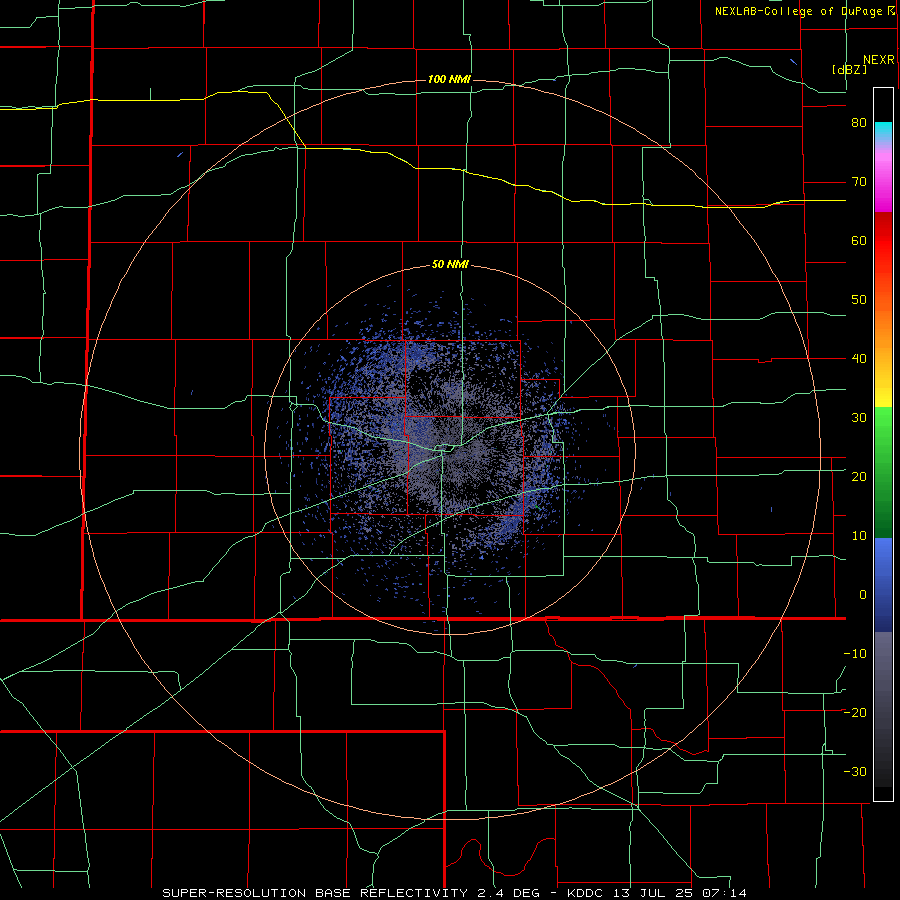Click the green segment of color bar

pos(883,472)
